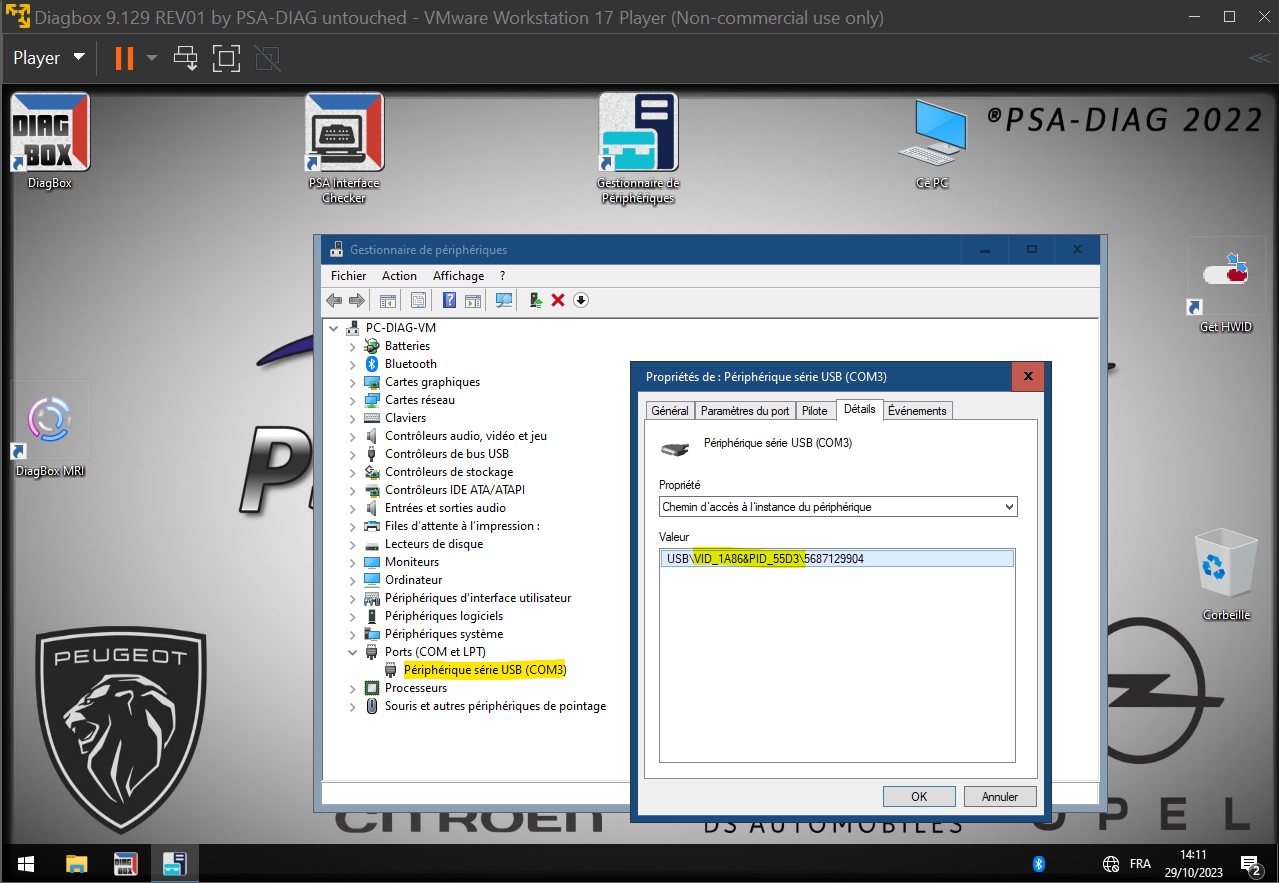Select Périphérique série USB (COM3) tree item
The image size is (1279, 883).
(484, 670)
